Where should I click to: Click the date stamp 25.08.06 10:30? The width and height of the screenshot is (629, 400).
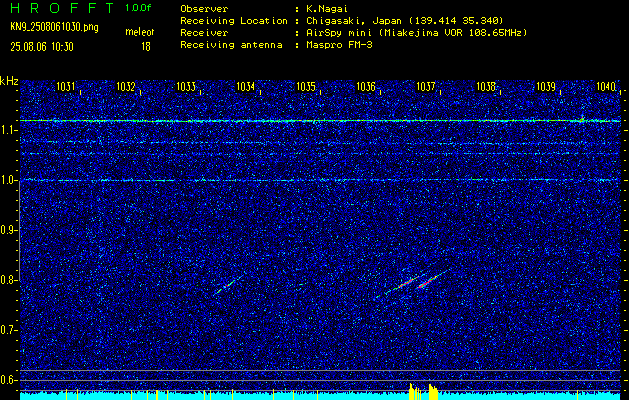click(42, 47)
